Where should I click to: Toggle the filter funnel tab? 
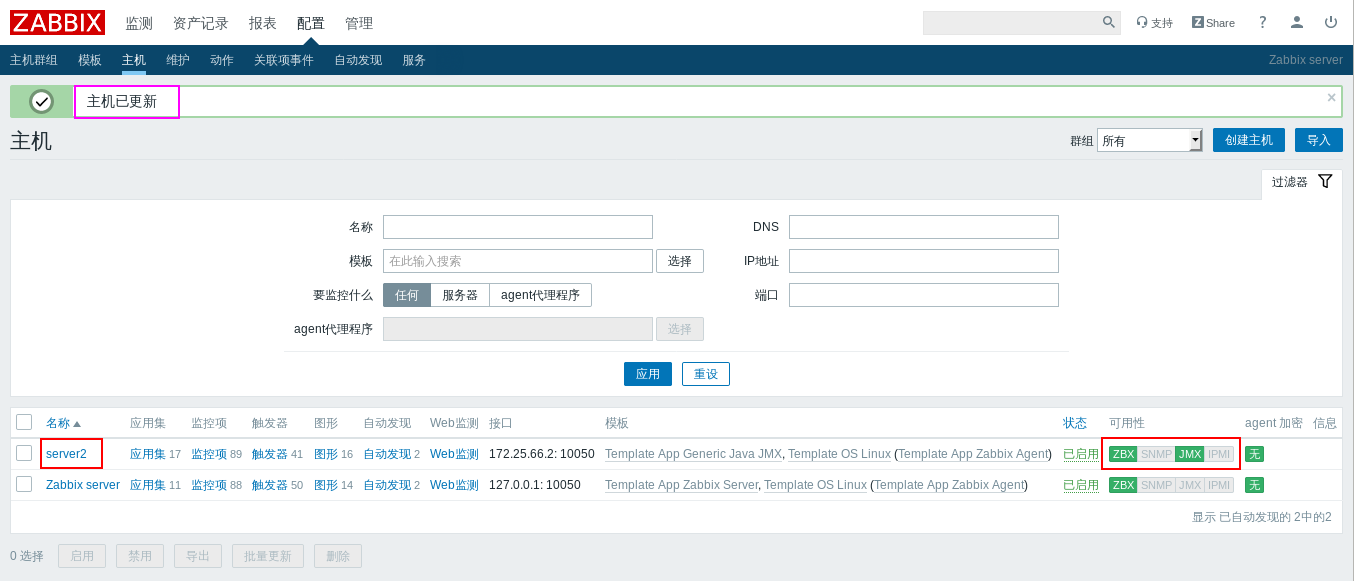click(1302, 182)
